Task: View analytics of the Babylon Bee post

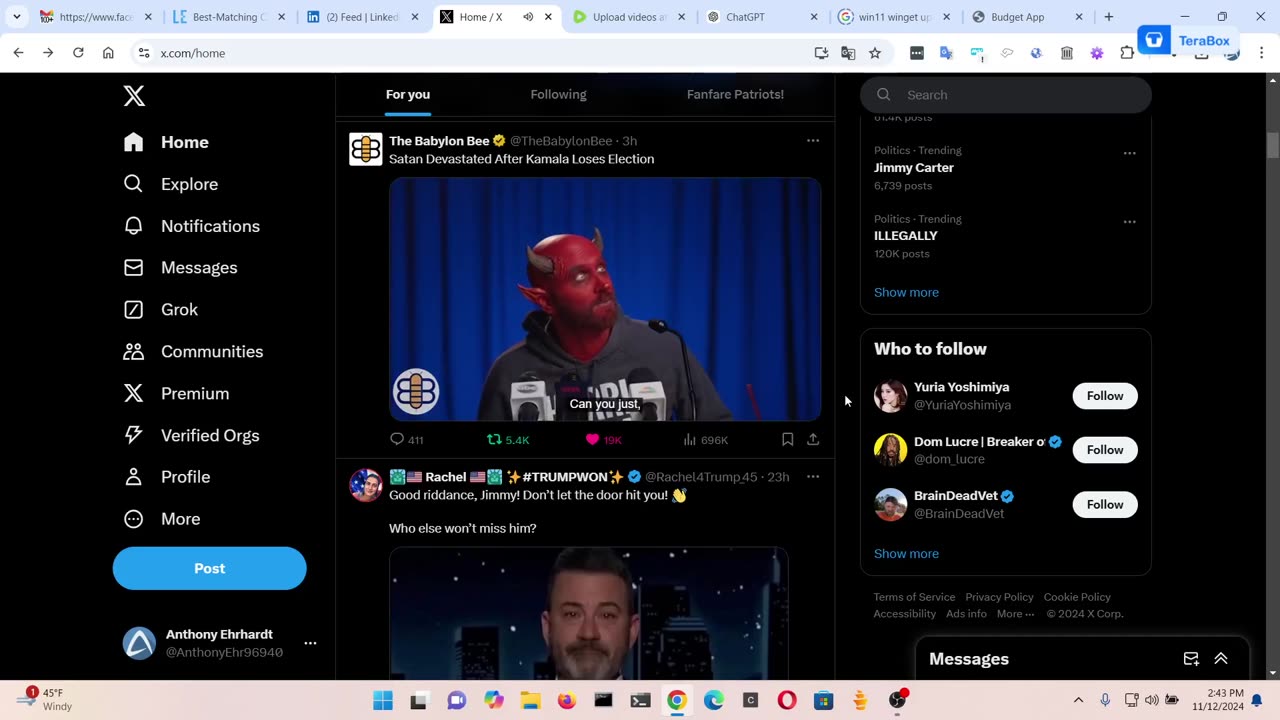Action: tap(705, 440)
